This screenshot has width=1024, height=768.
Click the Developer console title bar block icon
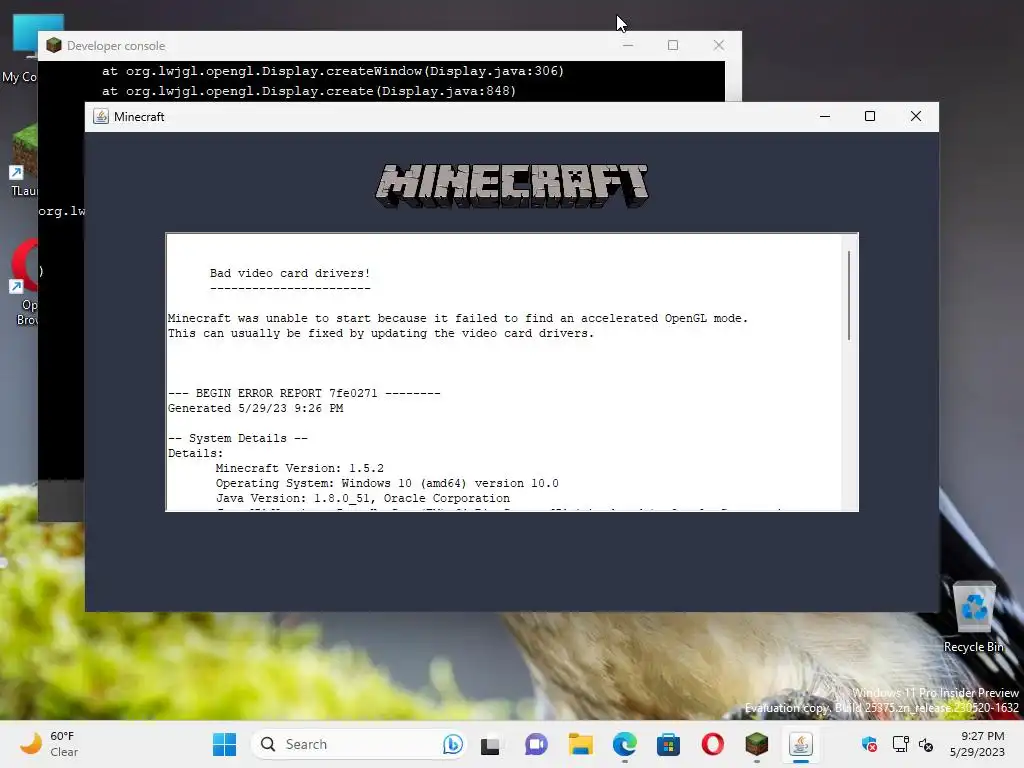(54, 45)
